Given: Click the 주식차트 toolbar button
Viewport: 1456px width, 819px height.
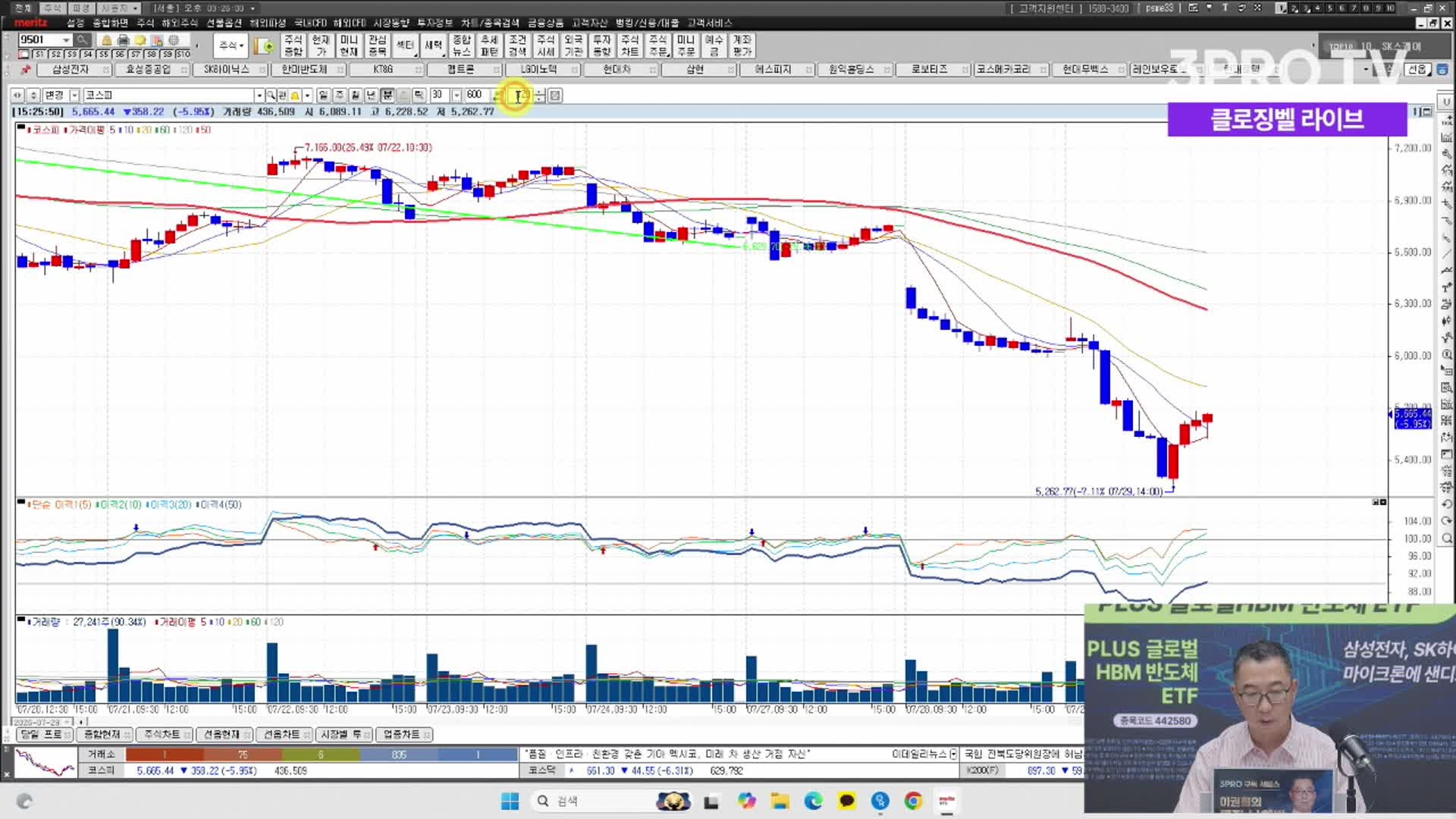Looking at the screenshot, I should [629, 46].
